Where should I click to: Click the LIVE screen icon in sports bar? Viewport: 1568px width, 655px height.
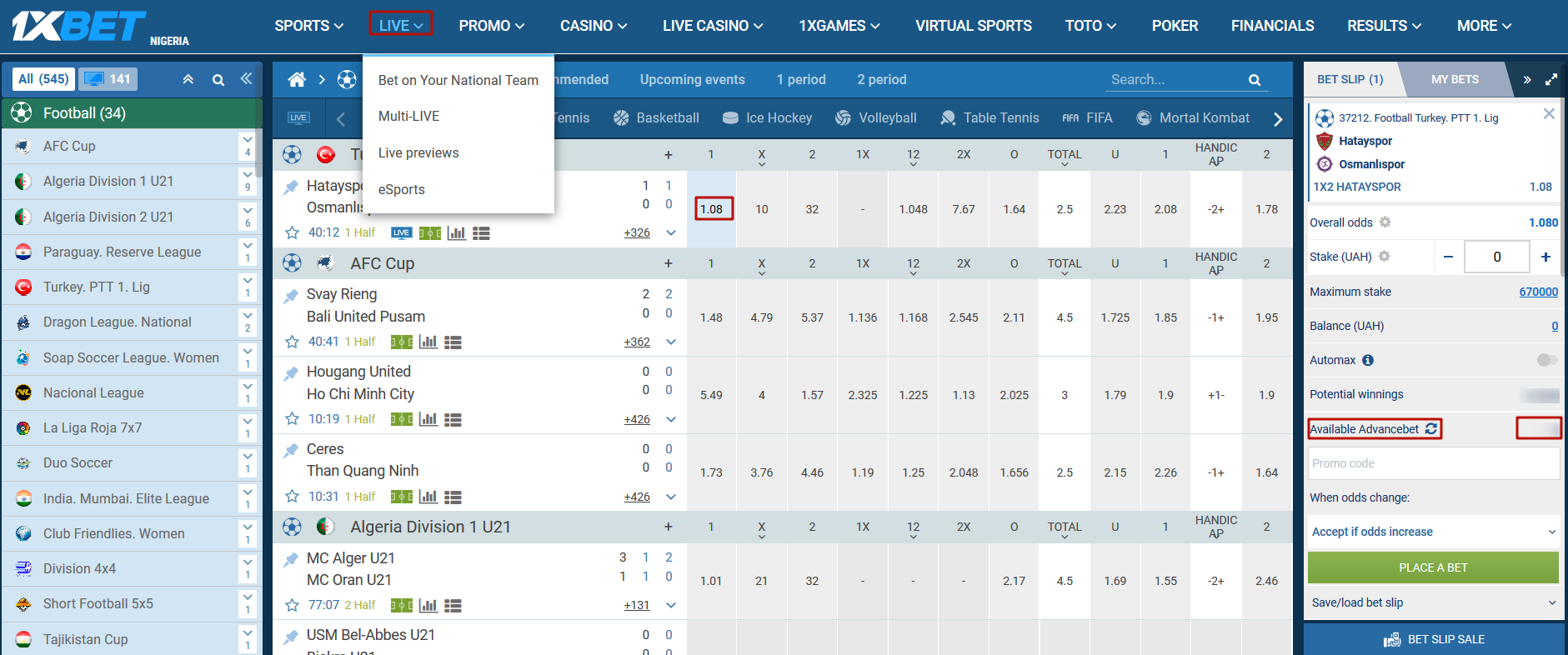[x=298, y=118]
